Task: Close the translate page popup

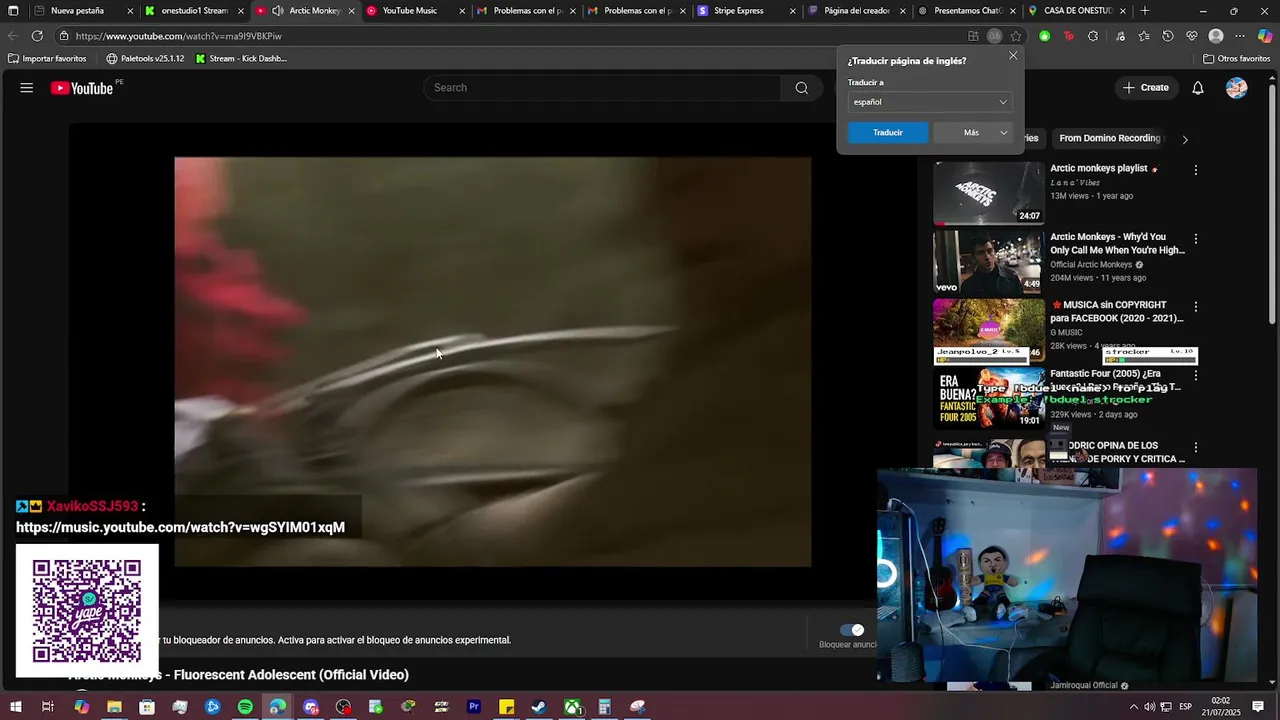Action: point(1013,56)
